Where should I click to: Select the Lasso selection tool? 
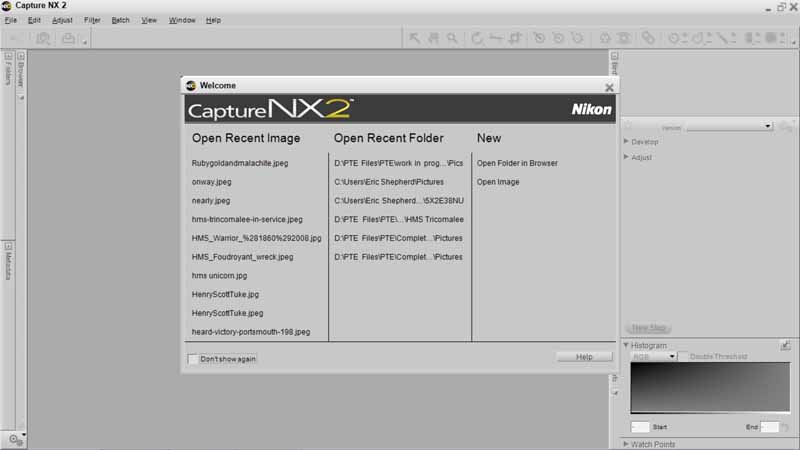pos(702,38)
